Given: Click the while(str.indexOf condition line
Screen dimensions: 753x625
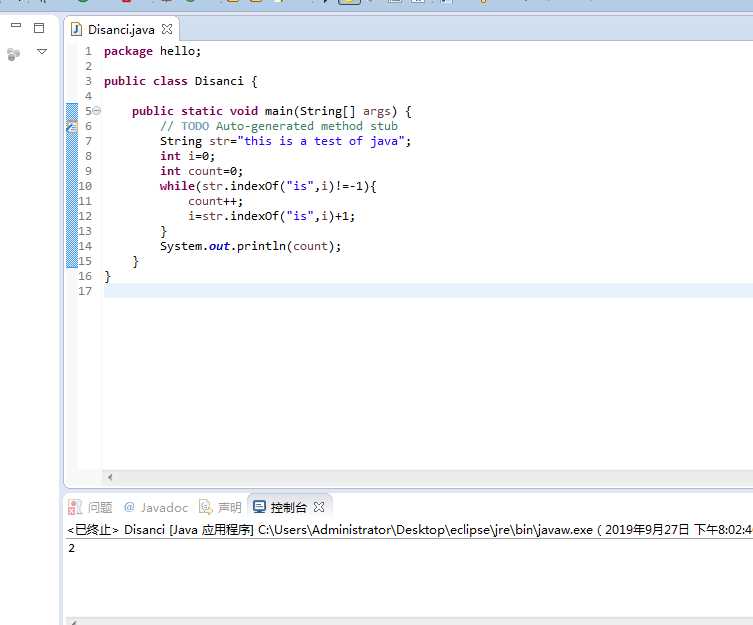Looking at the screenshot, I should click(268, 186).
